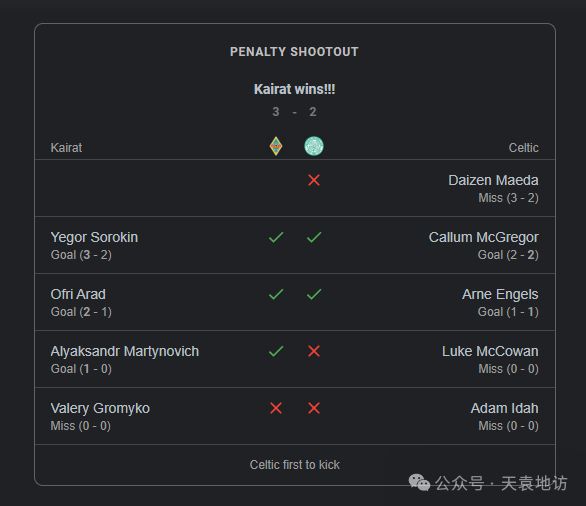This screenshot has width=586, height=506.
Task: Click the green goal check for Arne Engels
Action: (314, 294)
